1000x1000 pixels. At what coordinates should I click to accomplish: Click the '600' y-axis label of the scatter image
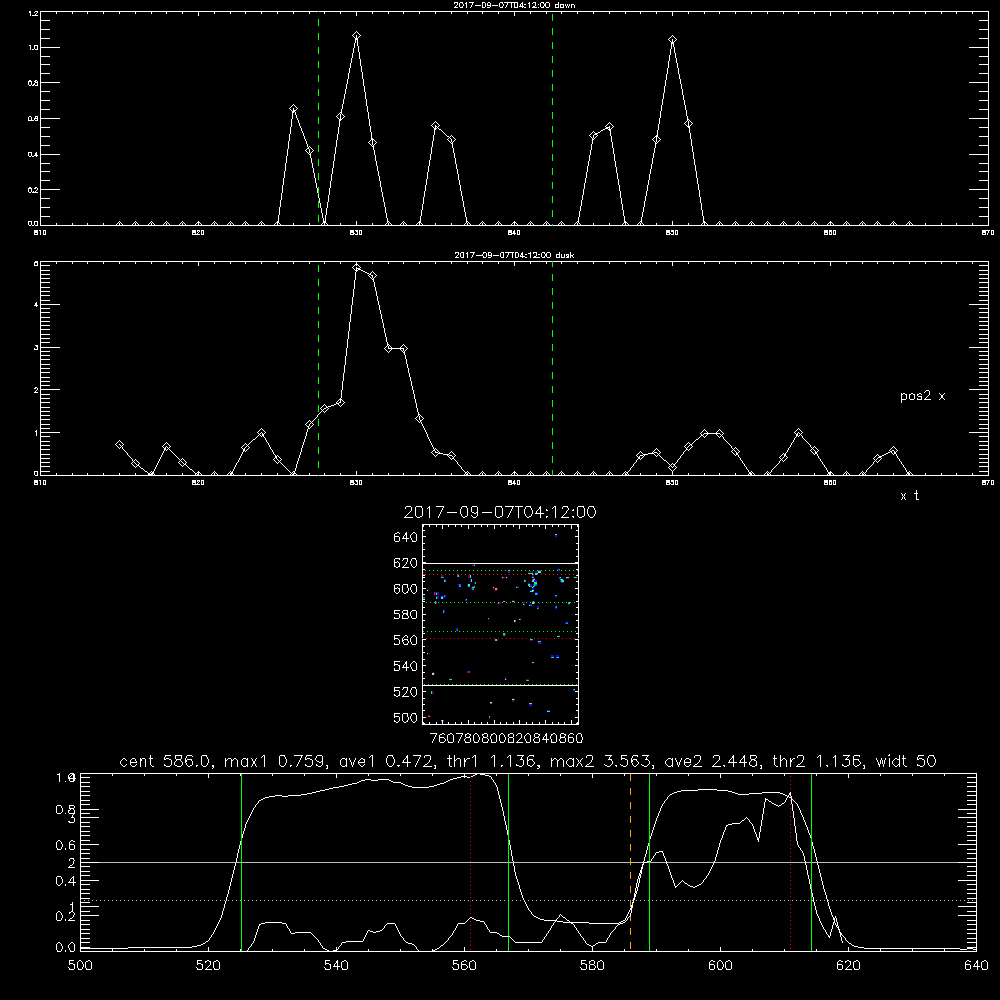coord(406,589)
